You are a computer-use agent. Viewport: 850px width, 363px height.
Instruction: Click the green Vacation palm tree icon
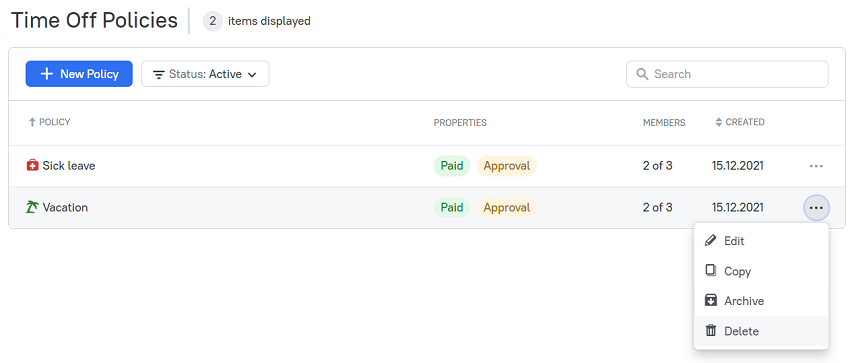tap(32, 207)
